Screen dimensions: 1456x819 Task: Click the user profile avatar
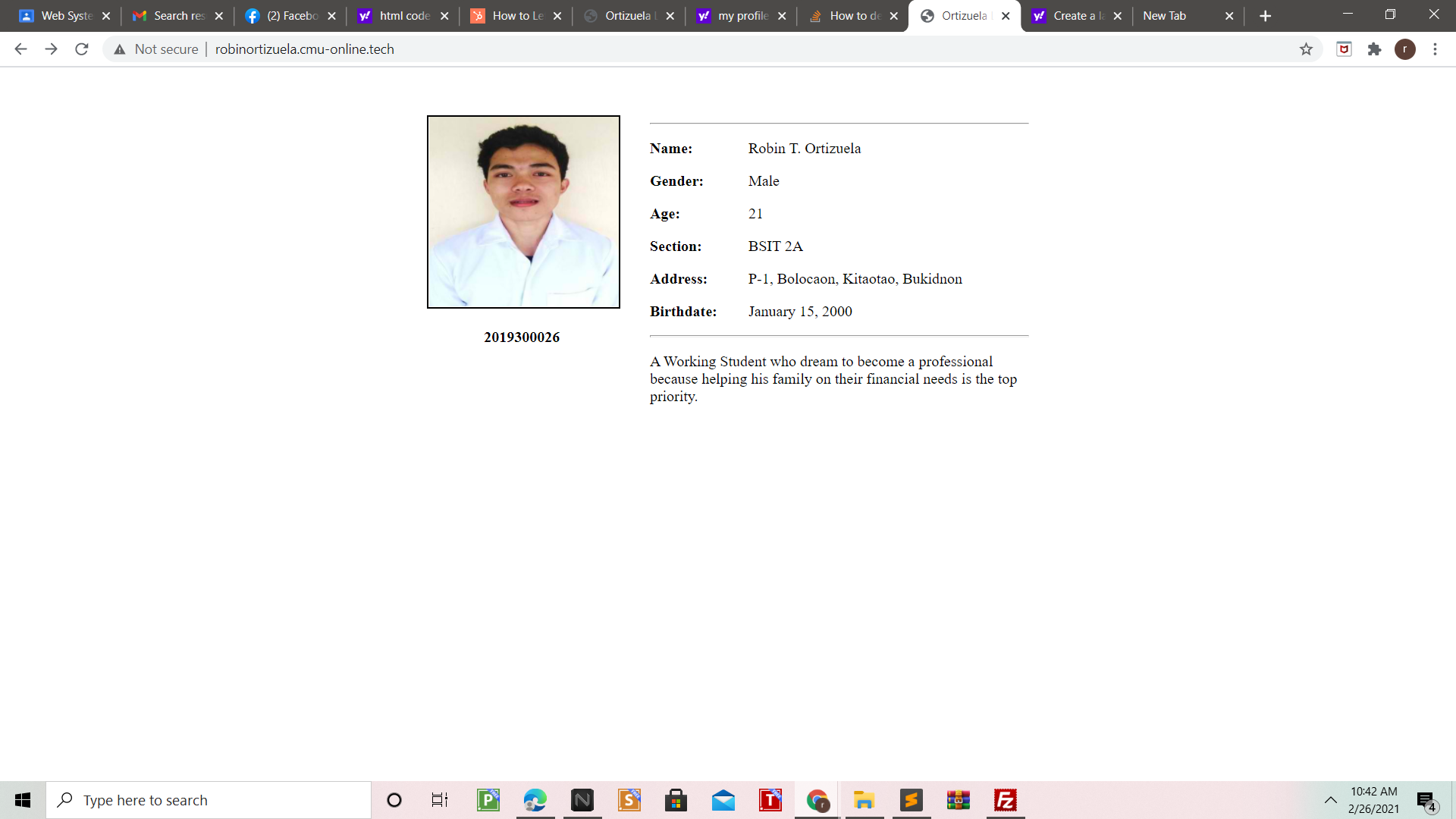point(1404,49)
